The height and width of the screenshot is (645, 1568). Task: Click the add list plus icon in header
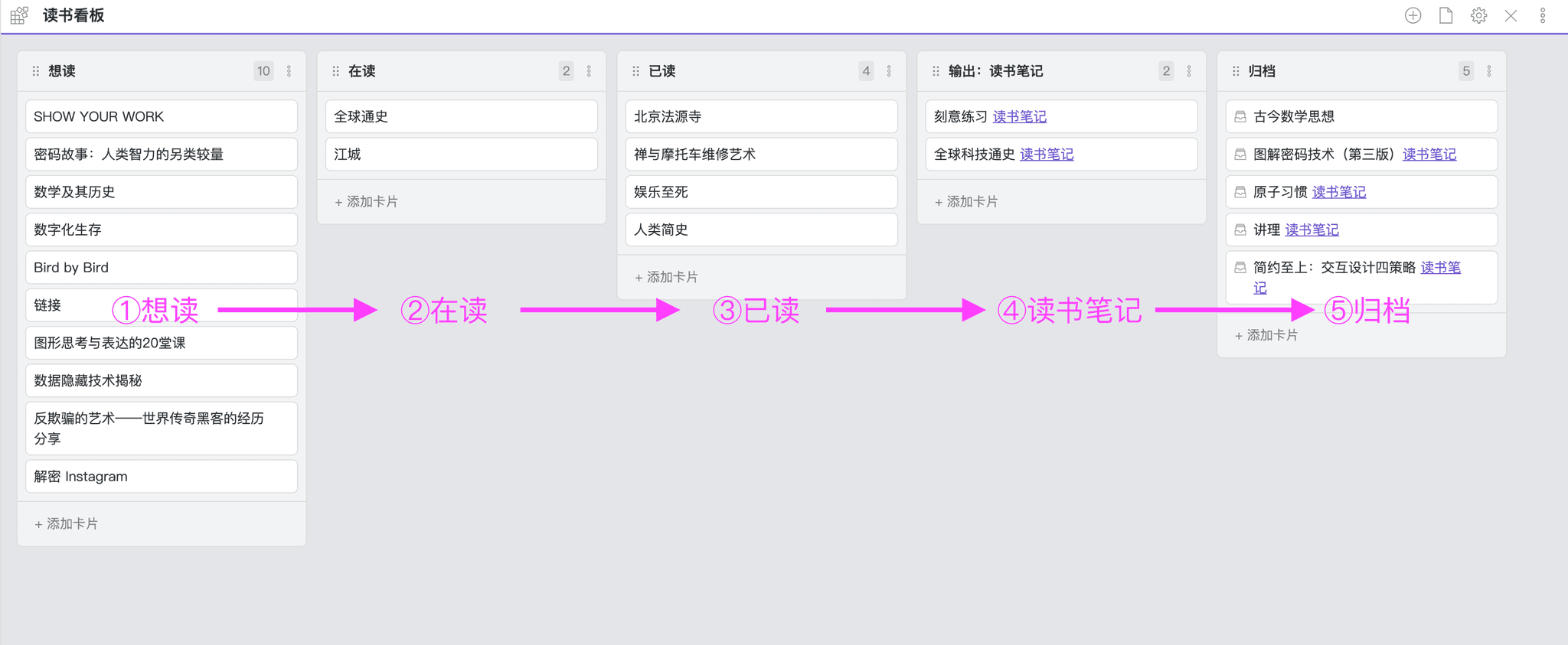click(1413, 15)
